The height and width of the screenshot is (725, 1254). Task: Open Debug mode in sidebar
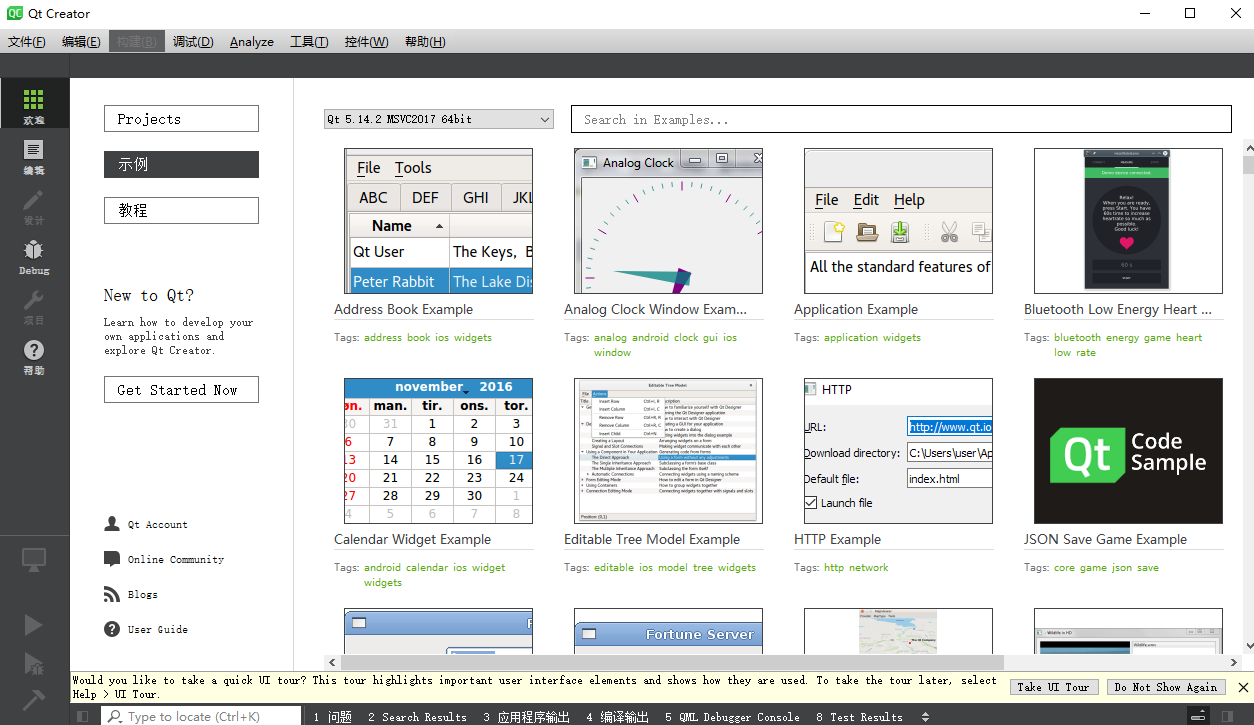pyautogui.click(x=34, y=257)
